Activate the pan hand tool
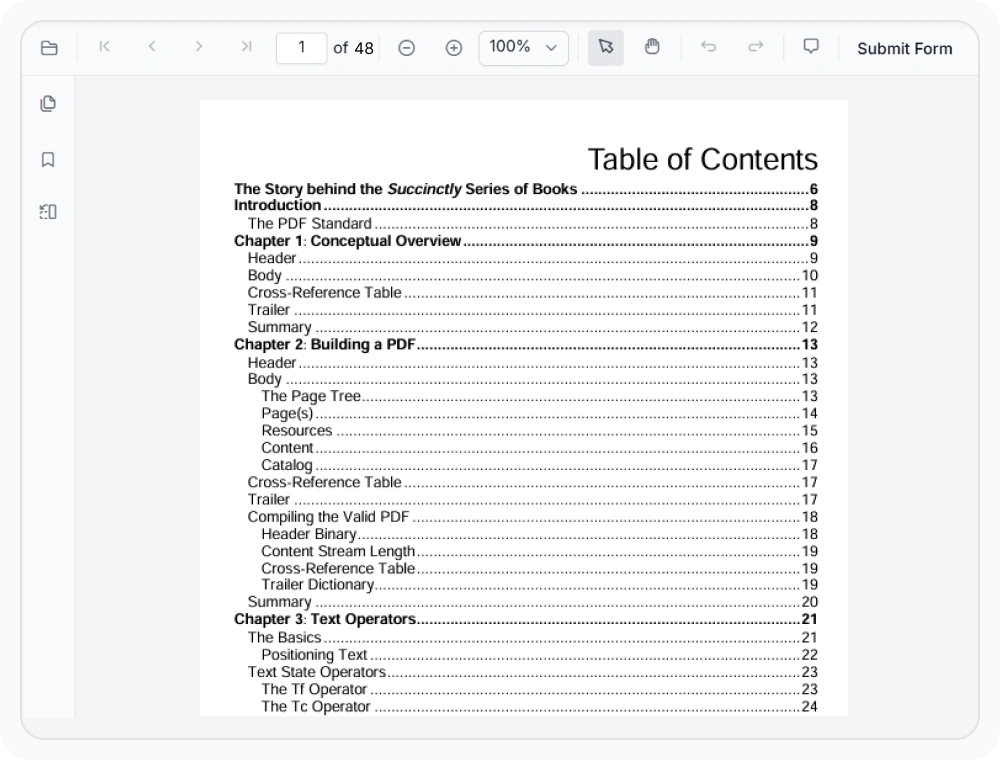The width and height of the screenshot is (1000, 760). pos(652,47)
